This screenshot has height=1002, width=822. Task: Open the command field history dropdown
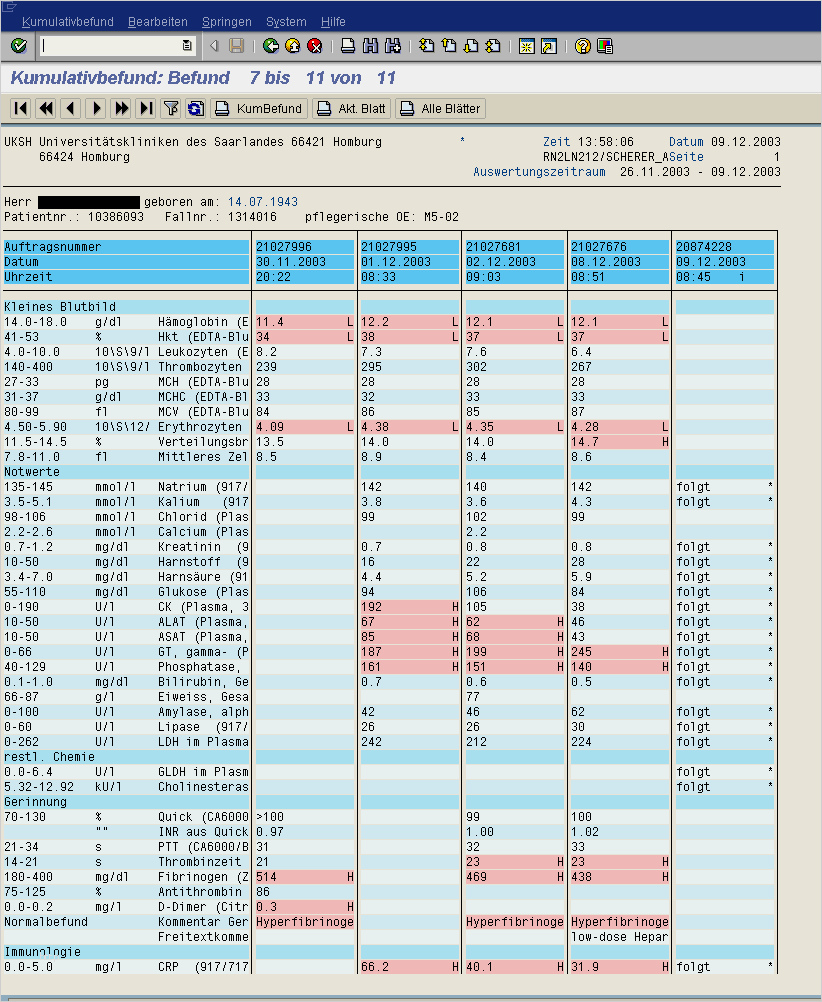187,45
